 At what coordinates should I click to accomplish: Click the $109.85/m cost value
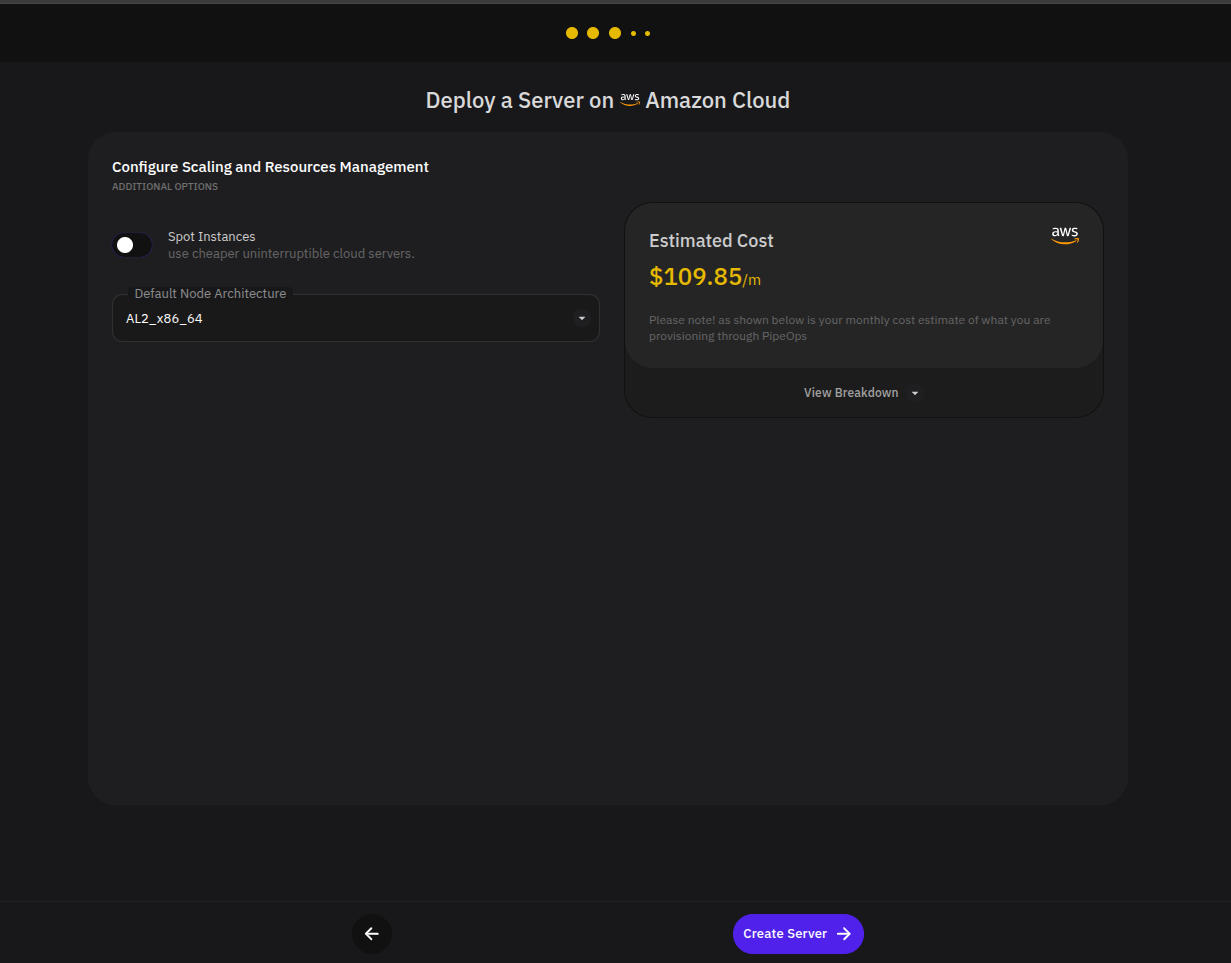(705, 277)
